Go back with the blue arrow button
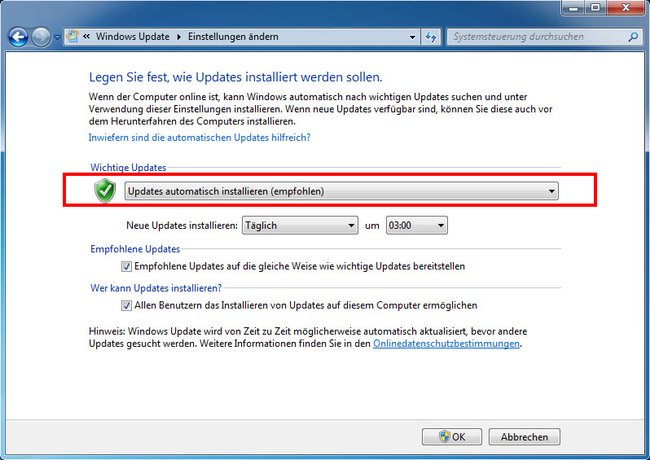 point(18,37)
